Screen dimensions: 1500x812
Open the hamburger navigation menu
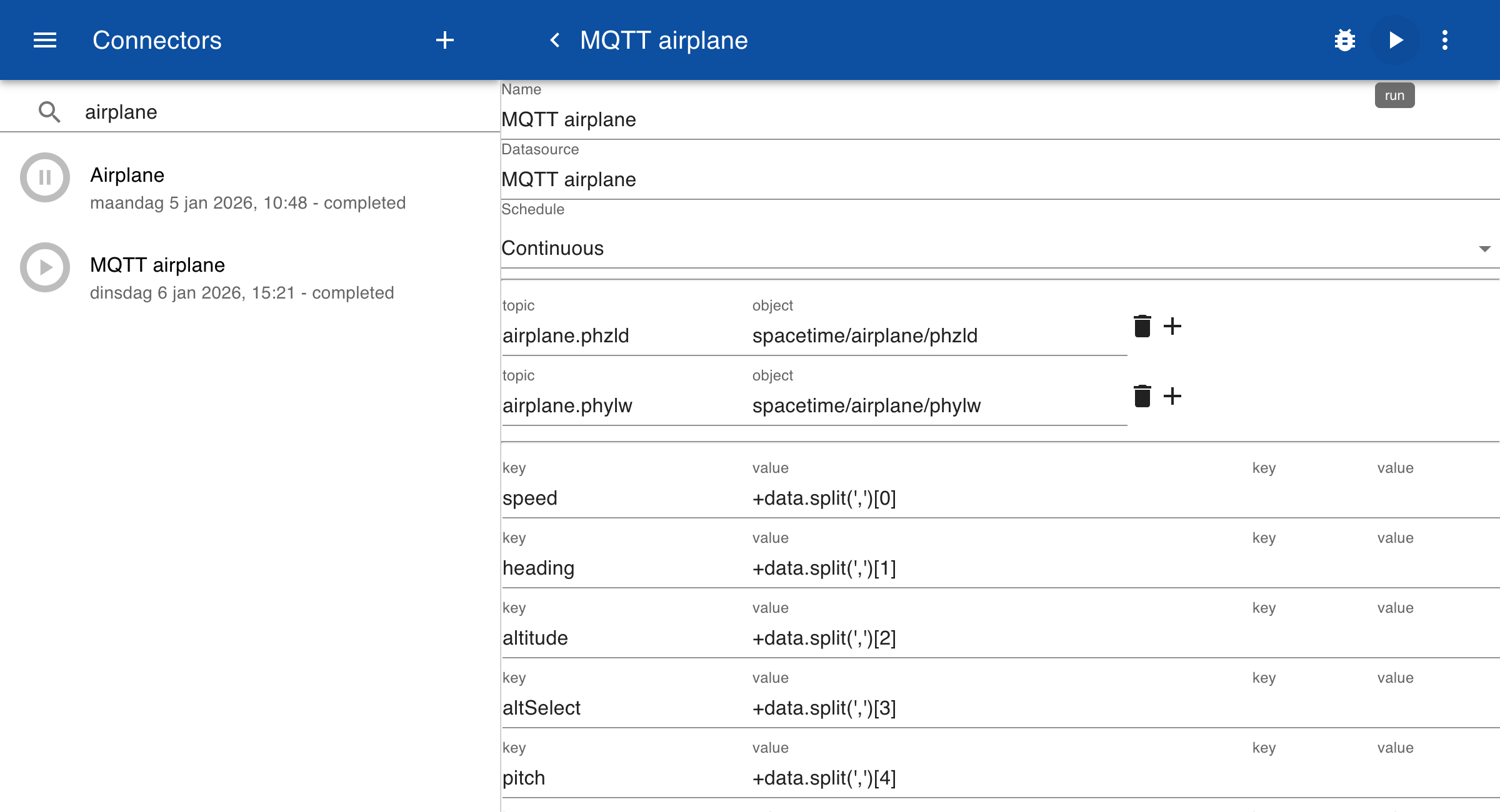coord(44,40)
